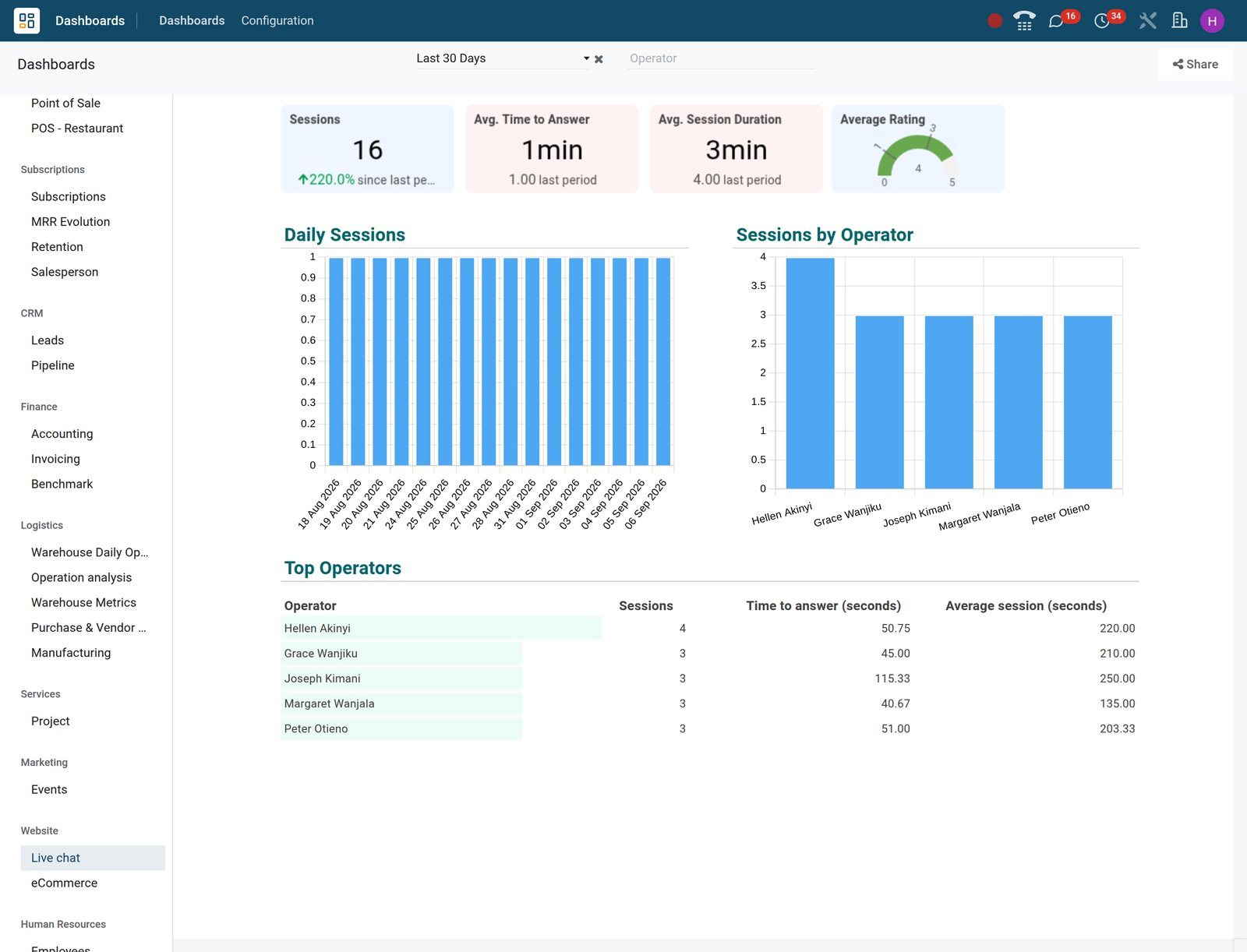Open the Accounting dashboard

[x=62, y=434]
